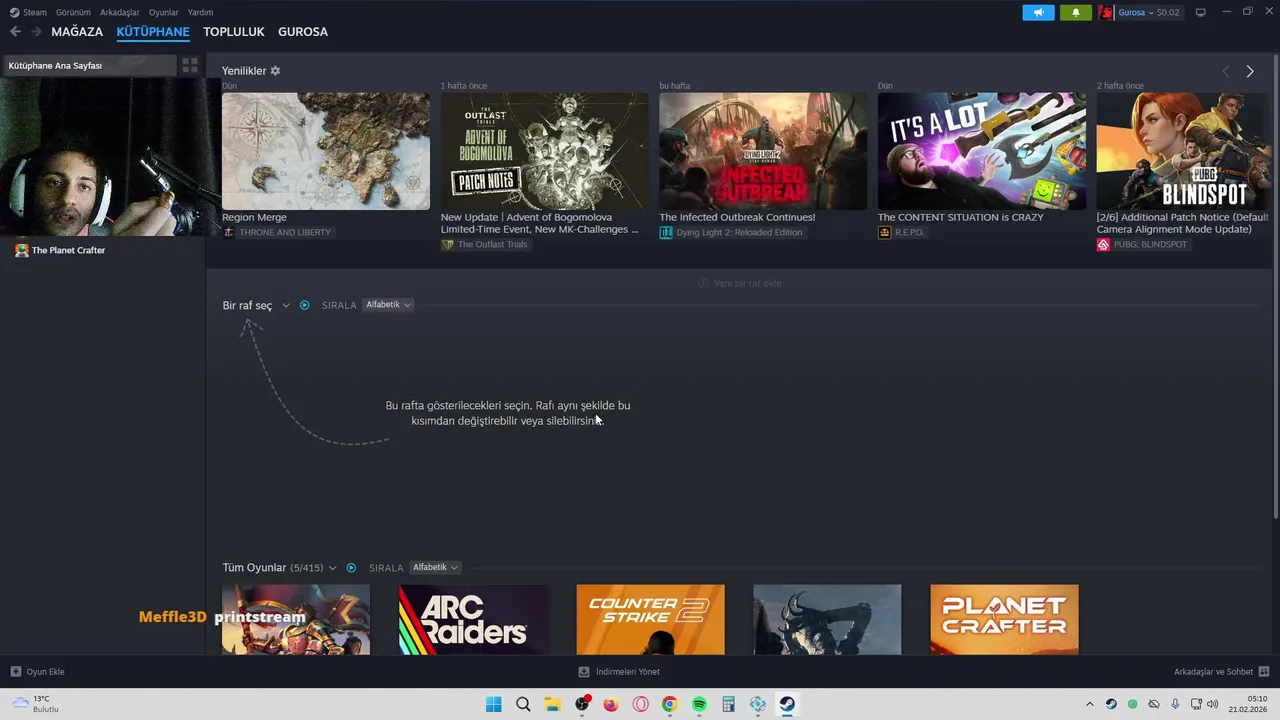Screen dimensions: 1280x720
Task: Open the Oyunlar menu
Action: tap(164, 12)
